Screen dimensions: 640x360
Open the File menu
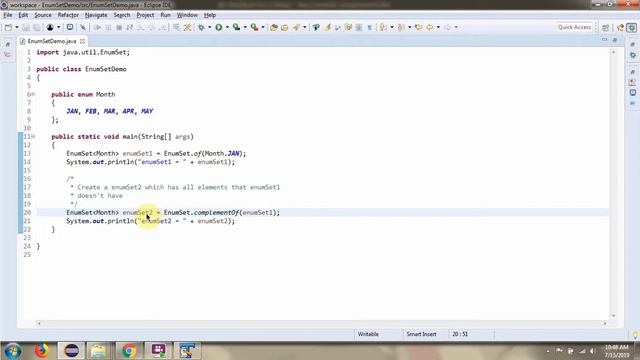click(8, 15)
